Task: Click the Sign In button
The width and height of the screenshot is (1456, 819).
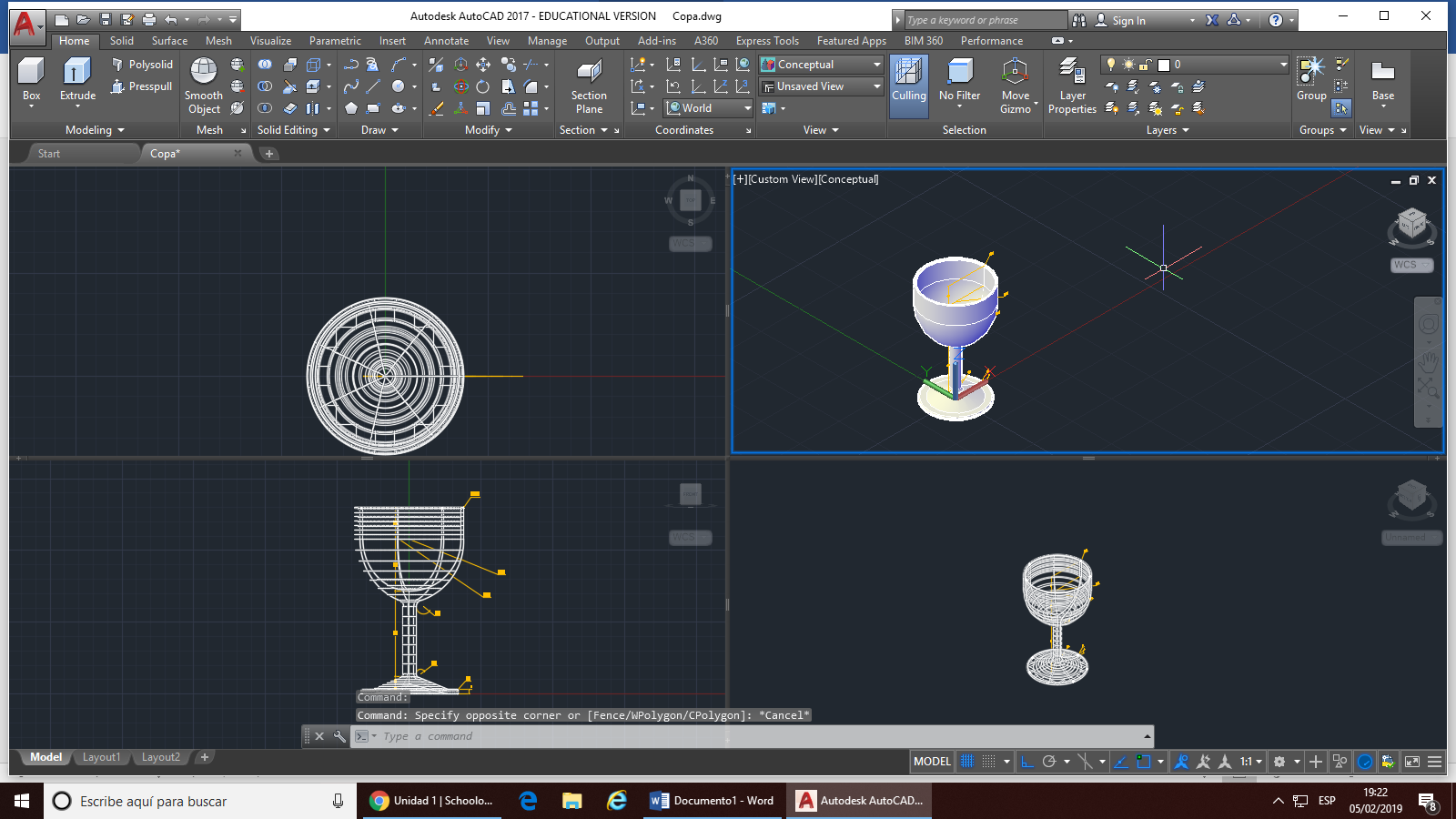Action: pyautogui.click(x=1128, y=20)
